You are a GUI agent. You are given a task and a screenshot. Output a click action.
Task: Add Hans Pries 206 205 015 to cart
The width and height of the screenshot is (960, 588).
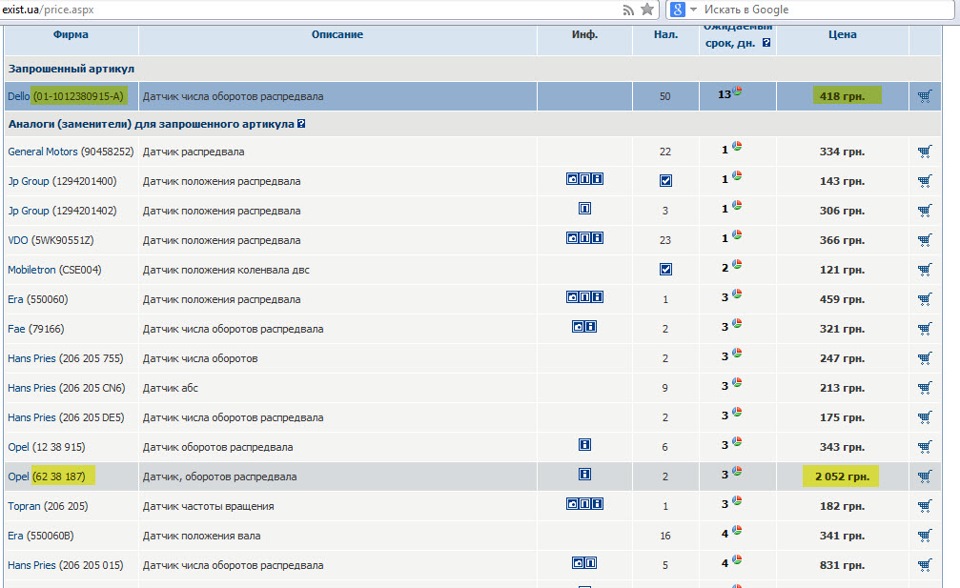click(x=924, y=565)
